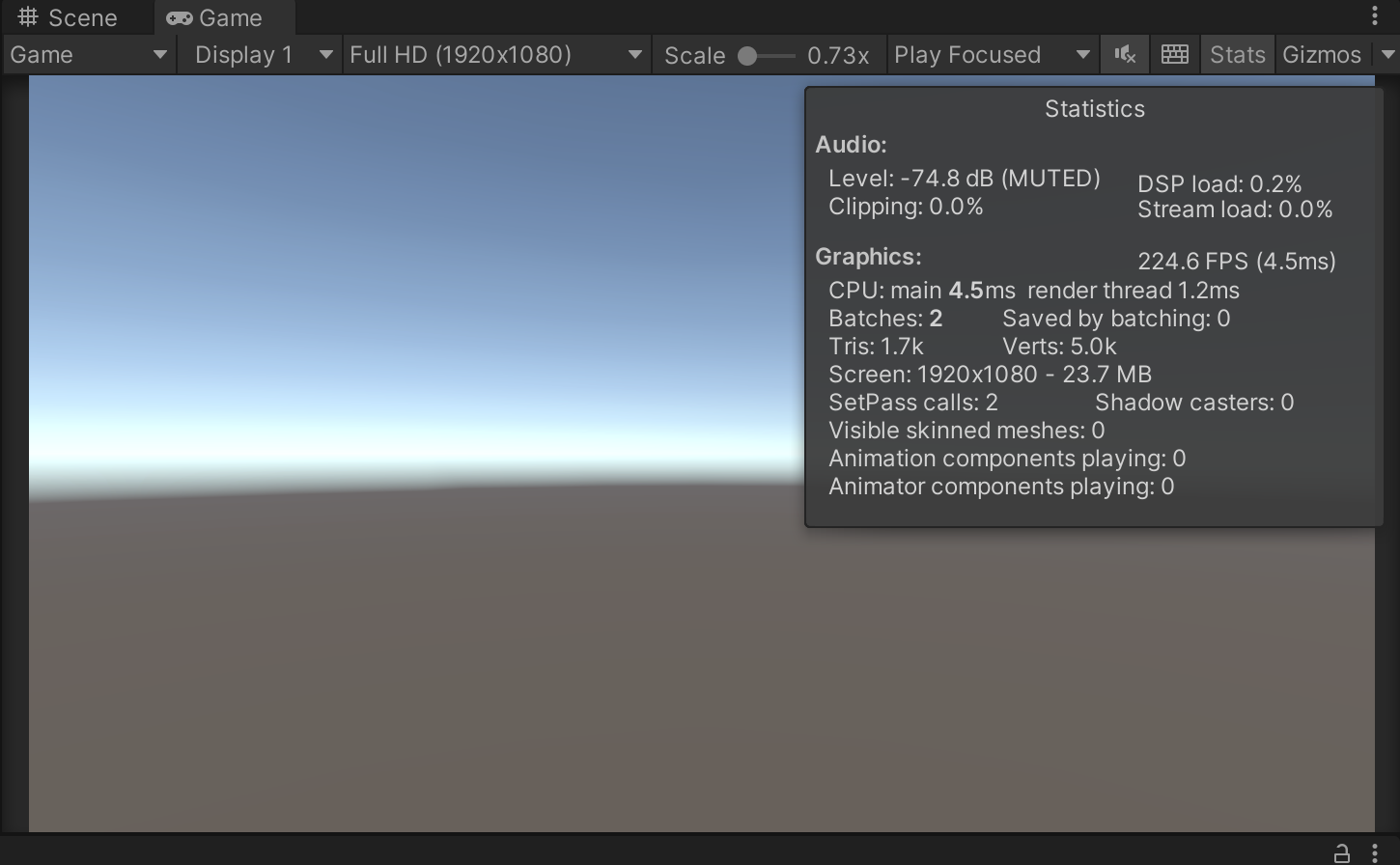Viewport: 1400px width, 865px height.
Task: Click the lock icon in the bottom panel
Action: pos(1341,853)
